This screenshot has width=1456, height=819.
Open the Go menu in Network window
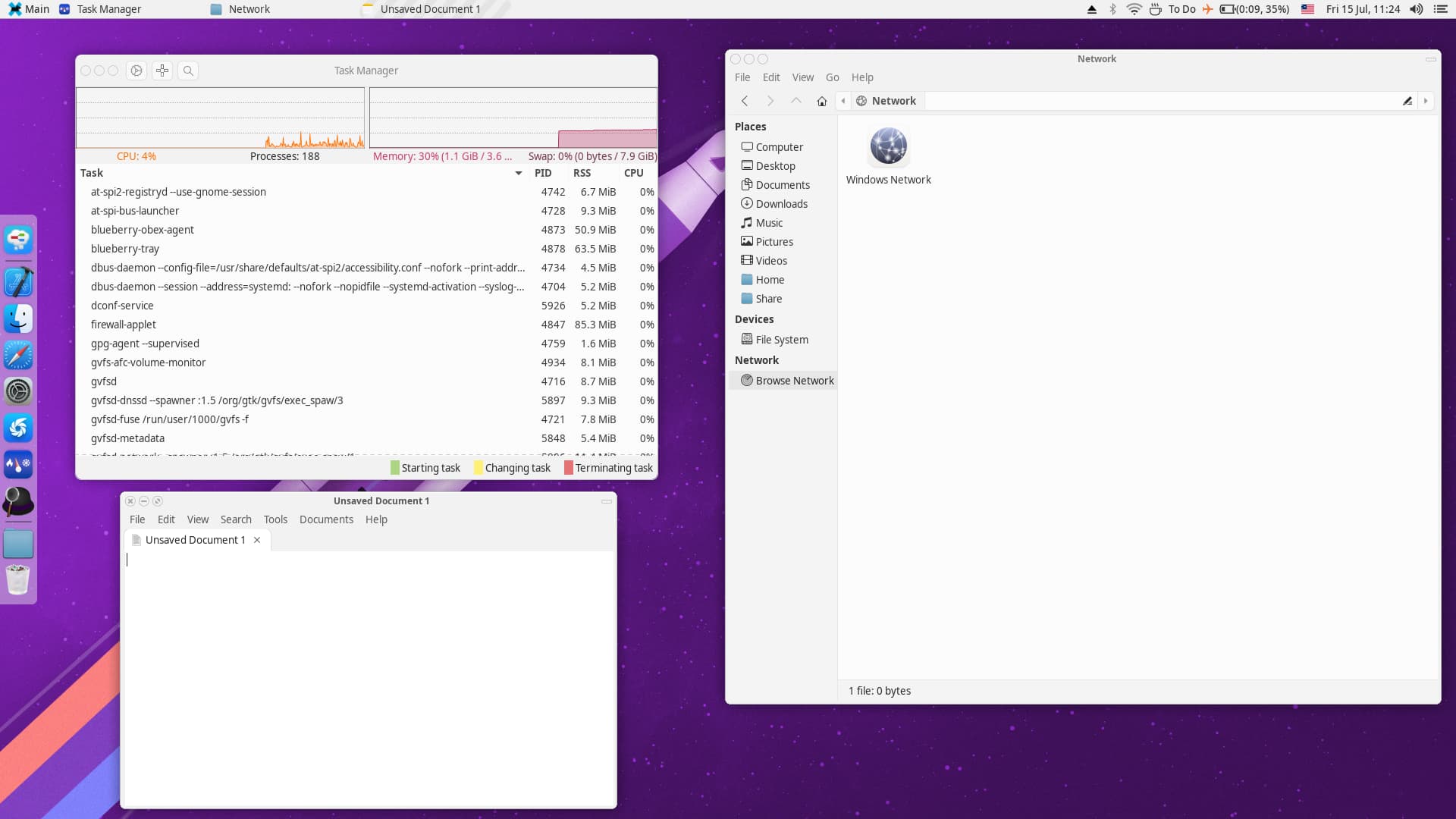click(x=832, y=77)
